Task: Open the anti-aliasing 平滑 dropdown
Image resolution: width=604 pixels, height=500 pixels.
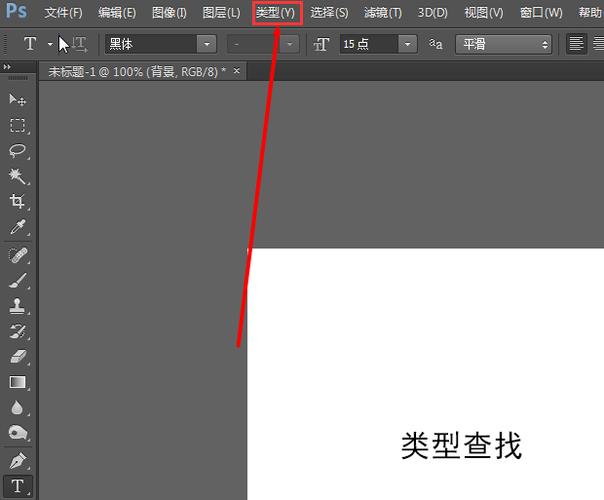Action: point(503,44)
